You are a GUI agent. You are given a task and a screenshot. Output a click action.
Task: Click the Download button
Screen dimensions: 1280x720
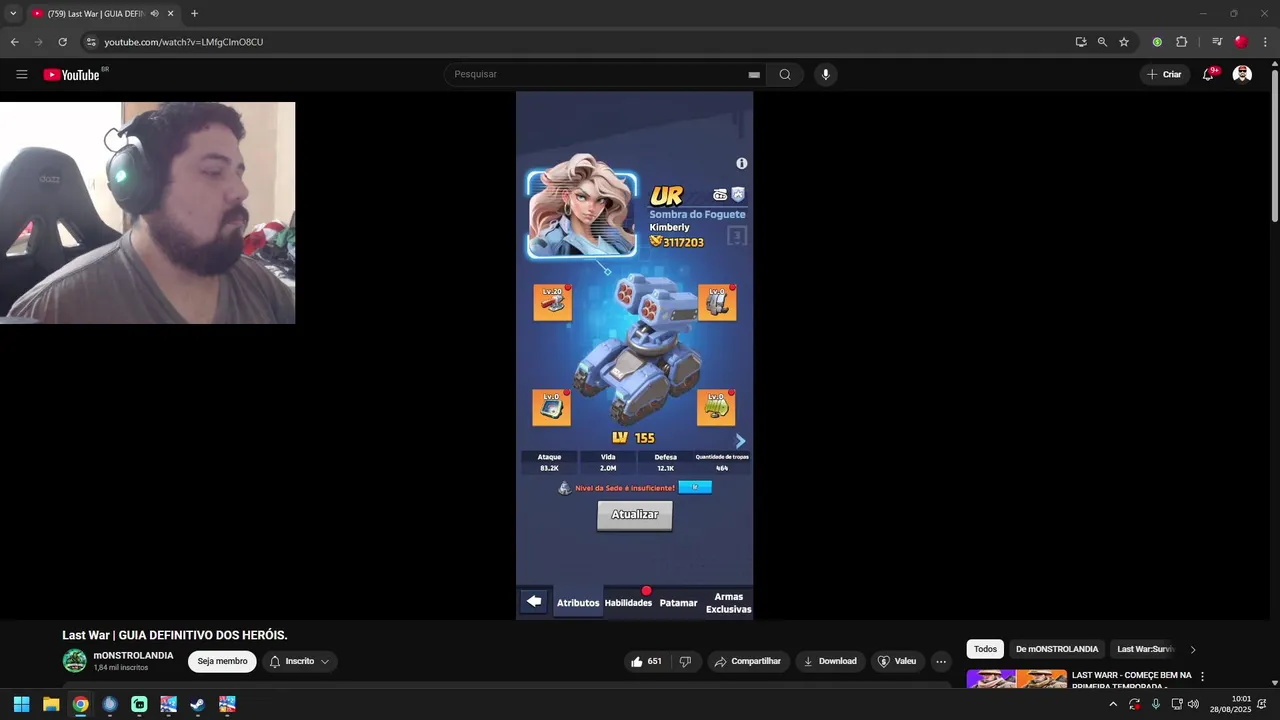click(x=830, y=661)
